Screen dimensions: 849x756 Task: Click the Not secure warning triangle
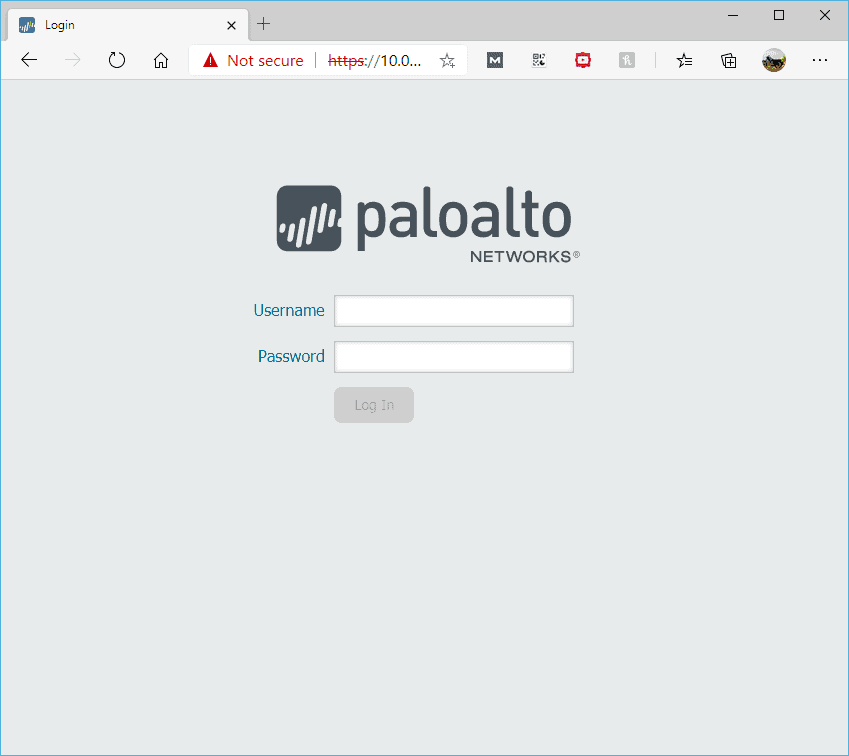[210, 60]
